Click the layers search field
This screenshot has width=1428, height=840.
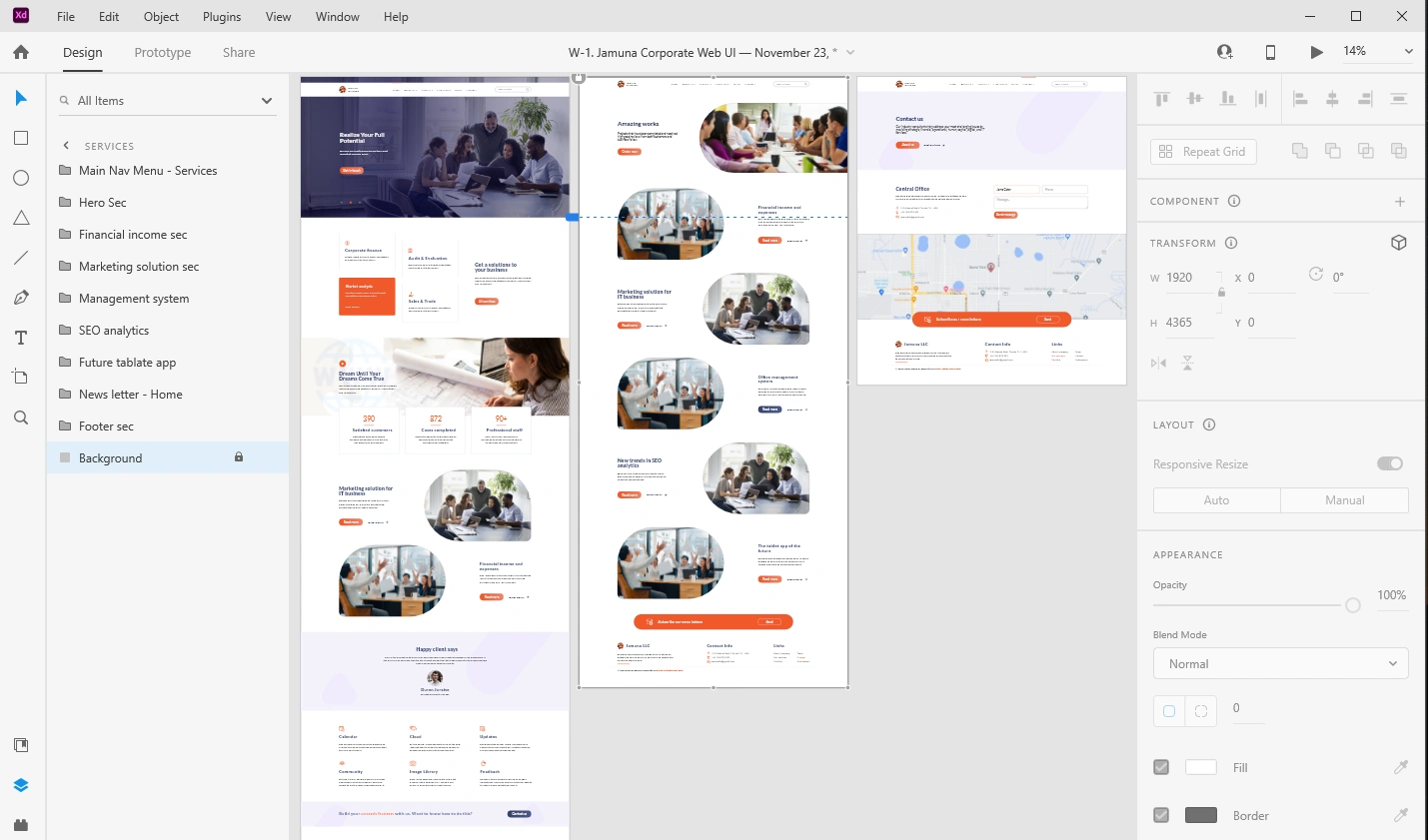coord(158,101)
